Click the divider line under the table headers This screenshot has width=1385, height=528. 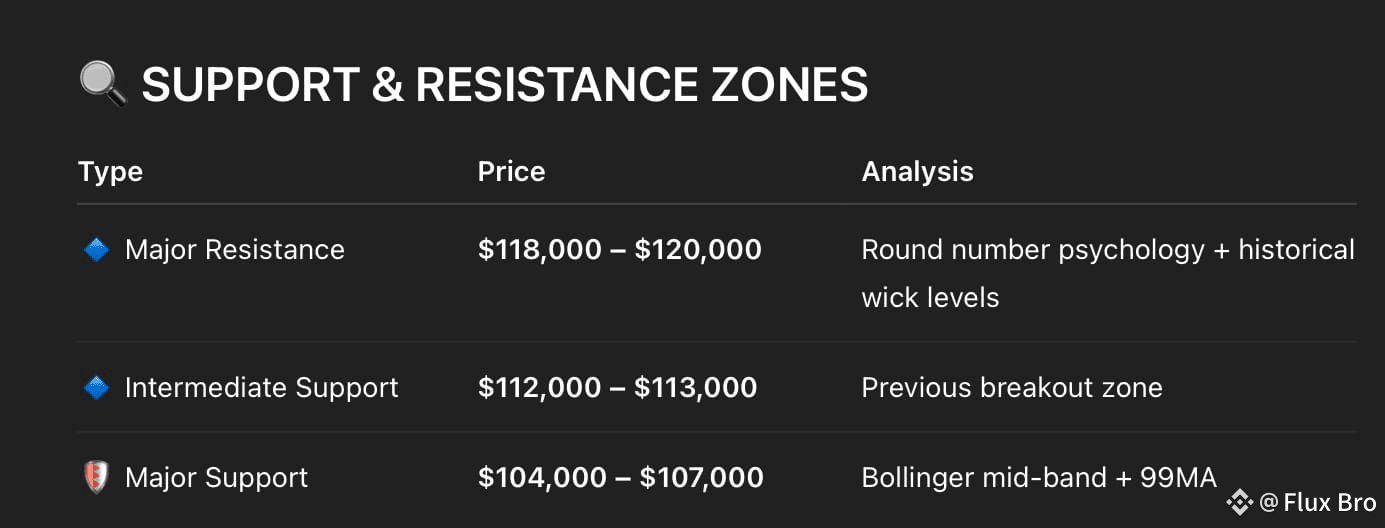(716, 204)
